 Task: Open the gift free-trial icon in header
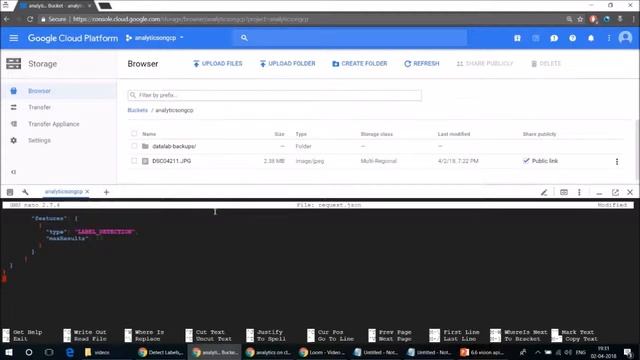[x=517, y=38]
